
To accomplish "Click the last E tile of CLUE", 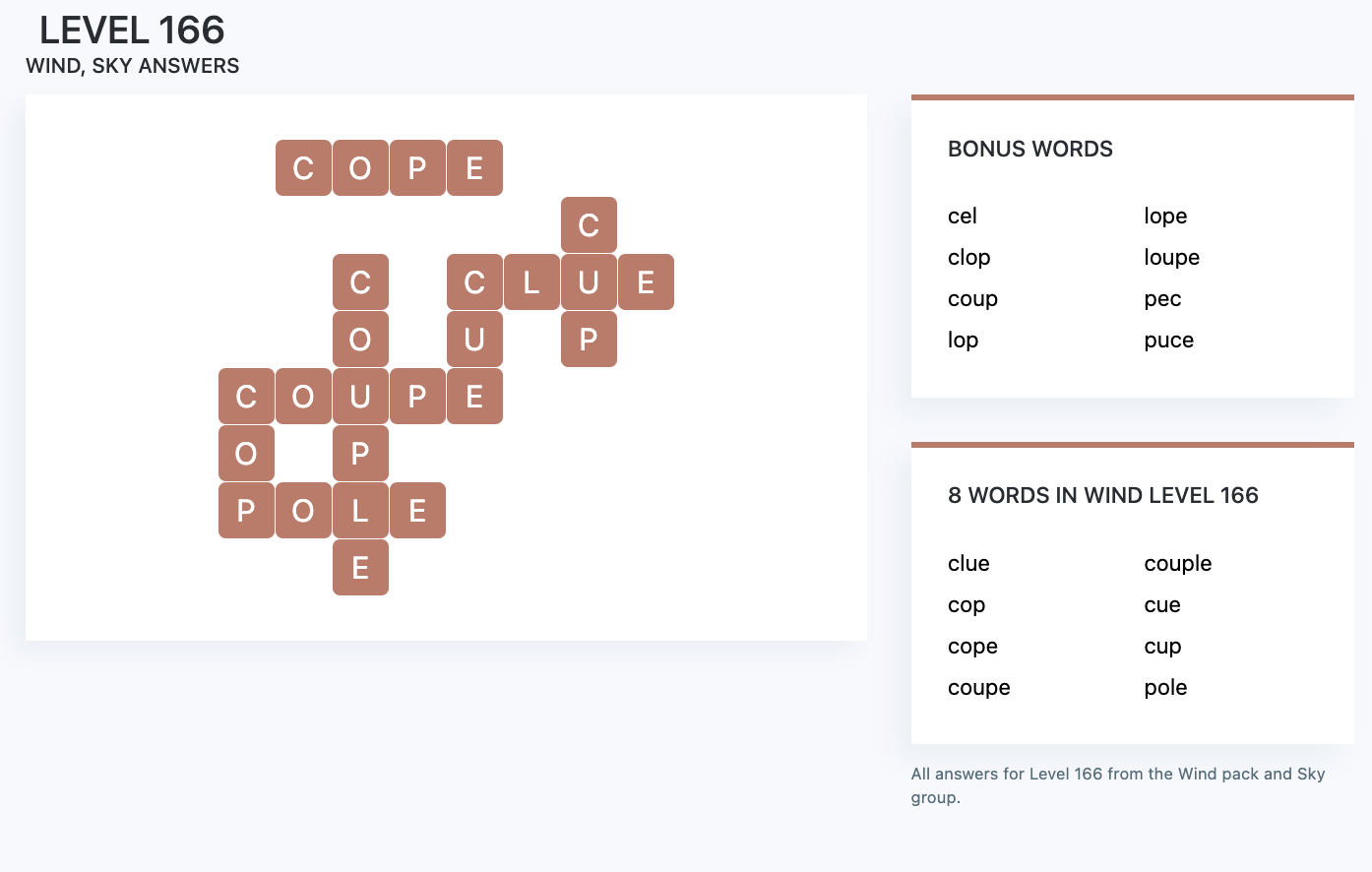I will [646, 282].
